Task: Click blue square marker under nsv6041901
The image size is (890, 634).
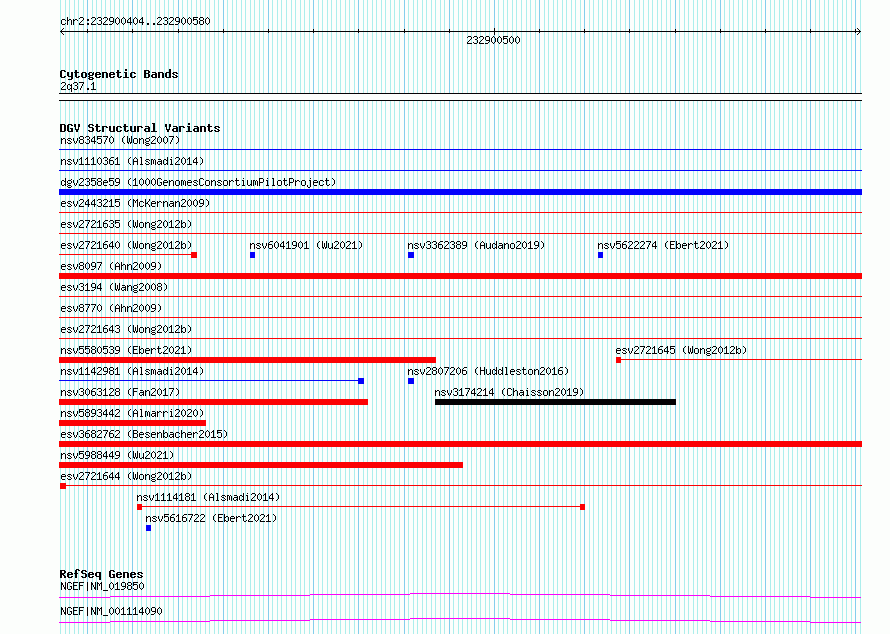Action: pos(253,255)
